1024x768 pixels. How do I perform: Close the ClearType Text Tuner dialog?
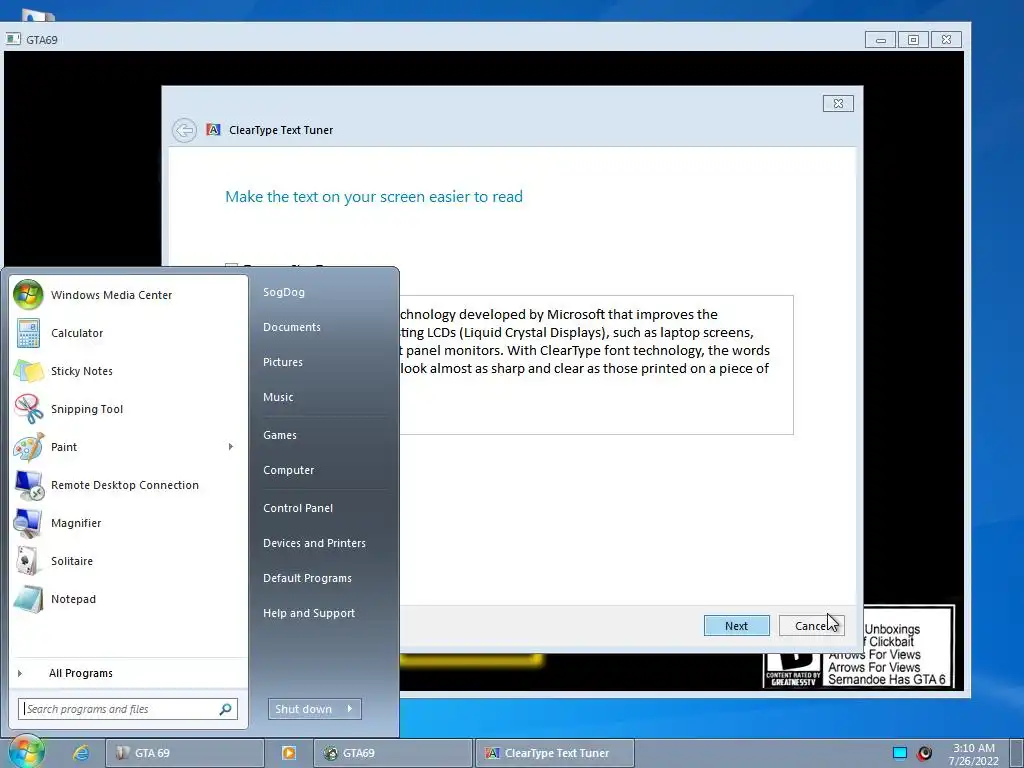(x=838, y=103)
